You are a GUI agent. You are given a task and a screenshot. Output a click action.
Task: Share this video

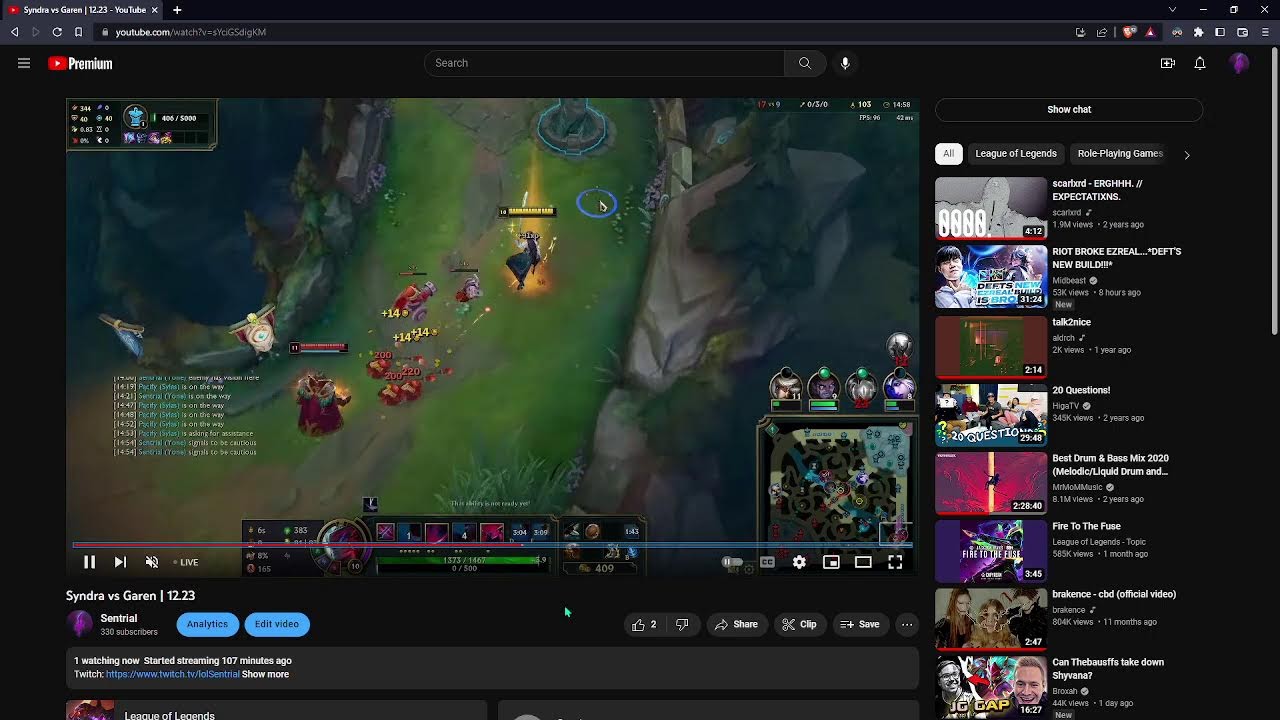click(x=736, y=624)
